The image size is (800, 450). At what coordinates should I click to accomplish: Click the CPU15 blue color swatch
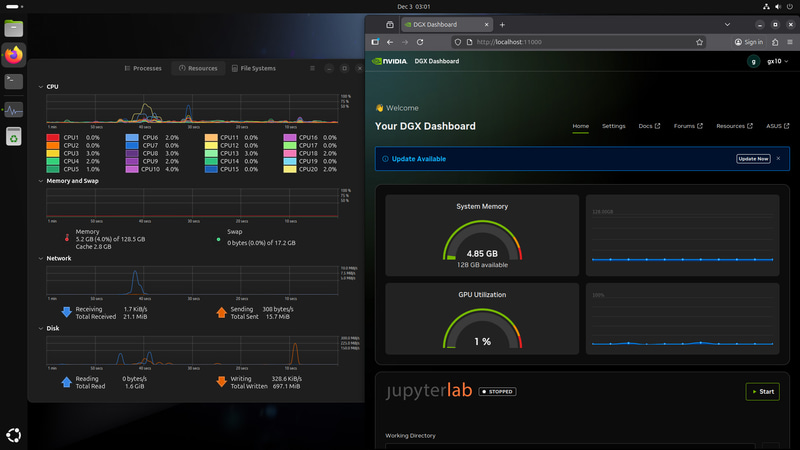coord(211,169)
